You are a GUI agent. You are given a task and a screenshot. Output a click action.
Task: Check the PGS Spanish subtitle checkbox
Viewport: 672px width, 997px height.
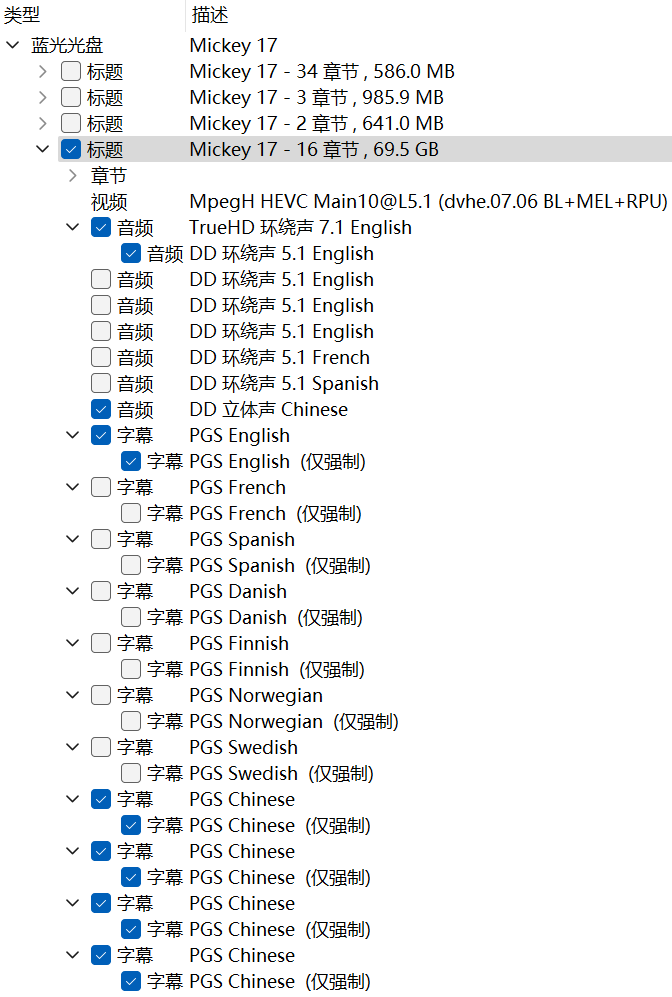tap(100, 540)
